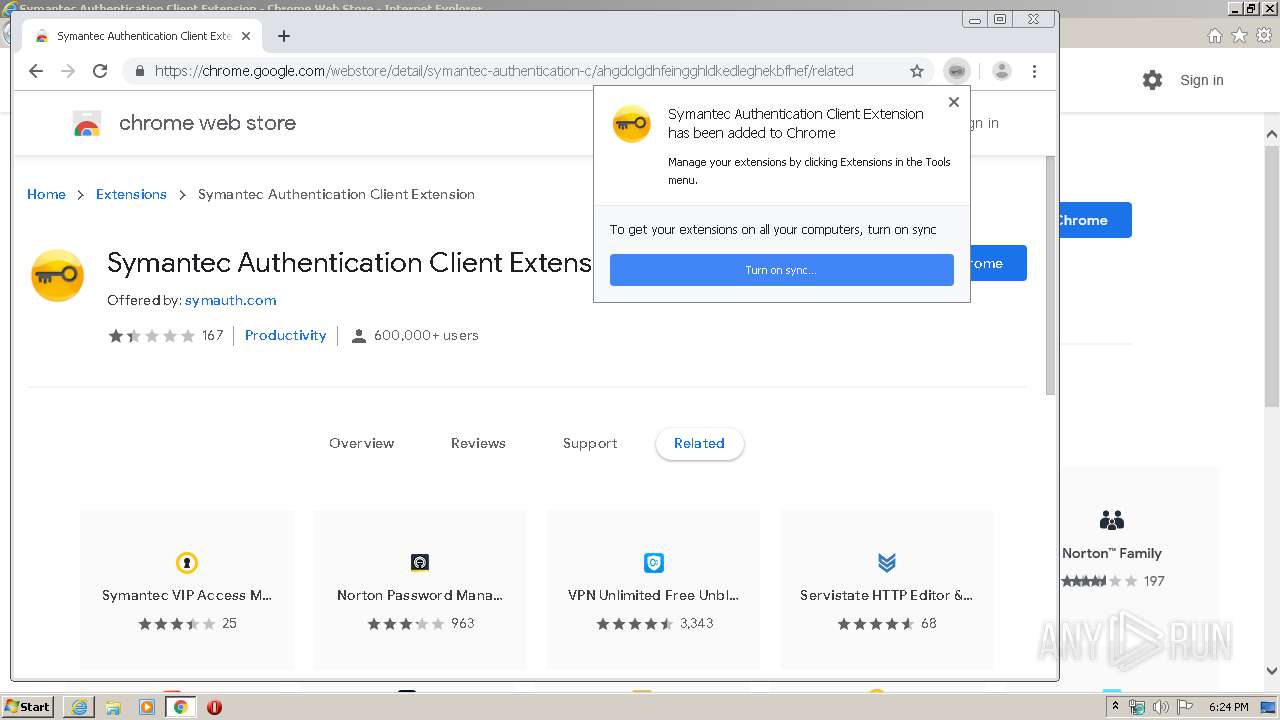1280x720 pixels.
Task: Open the Symantec extension toolbar icon
Action: (957, 71)
